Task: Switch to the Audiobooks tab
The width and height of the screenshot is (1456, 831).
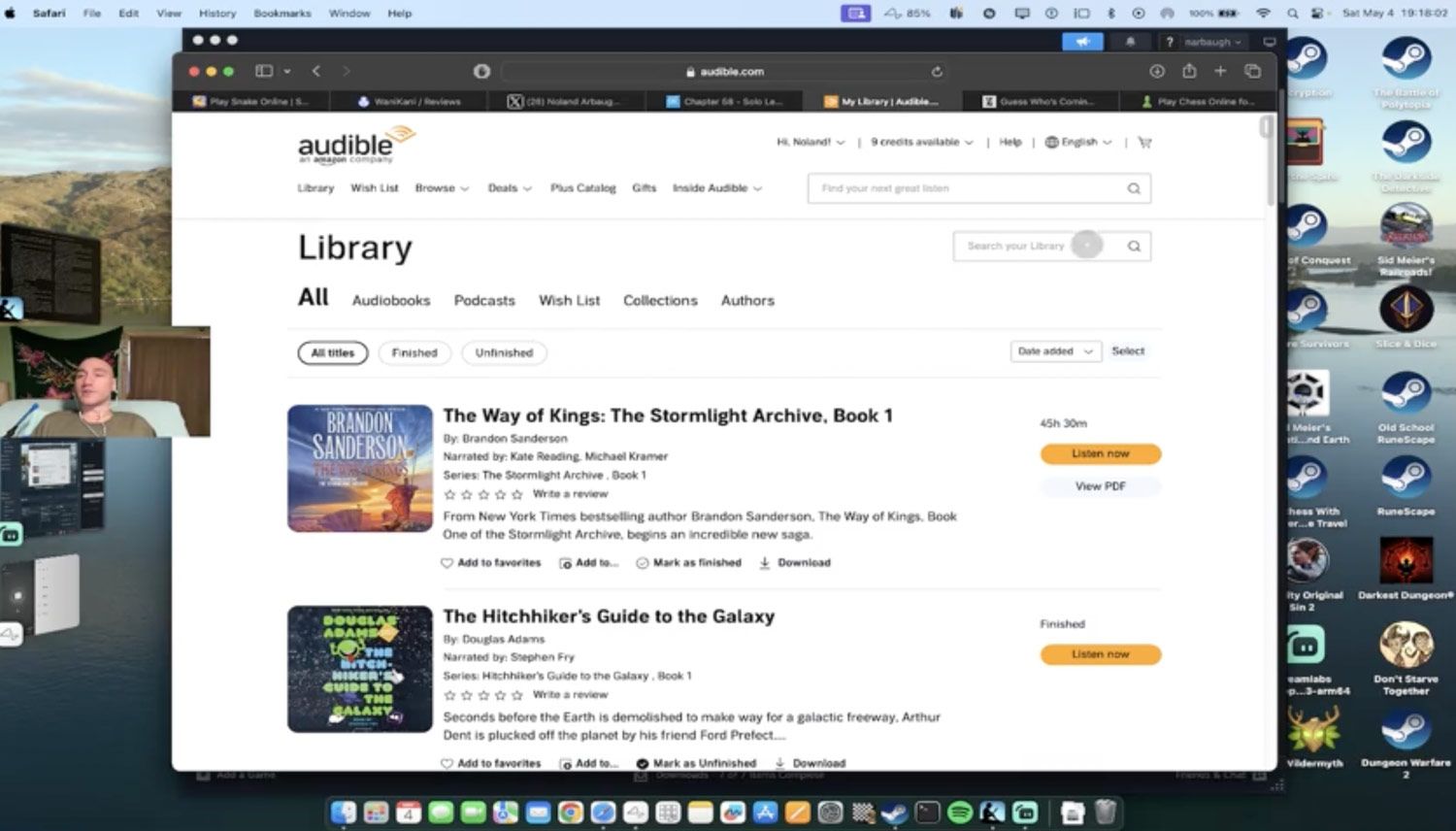Action: tap(390, 301)
